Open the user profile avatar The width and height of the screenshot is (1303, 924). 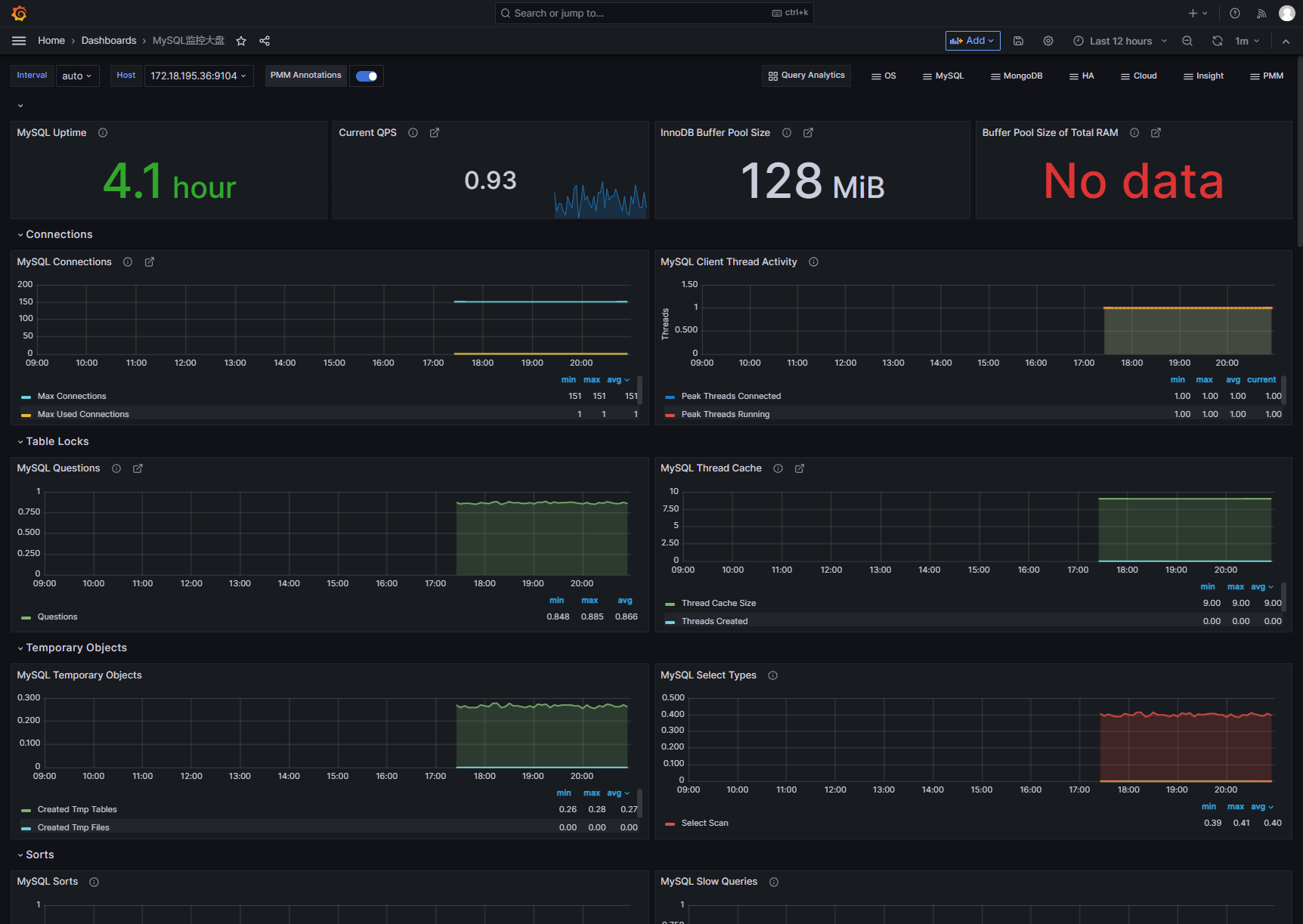[1286, 13]
